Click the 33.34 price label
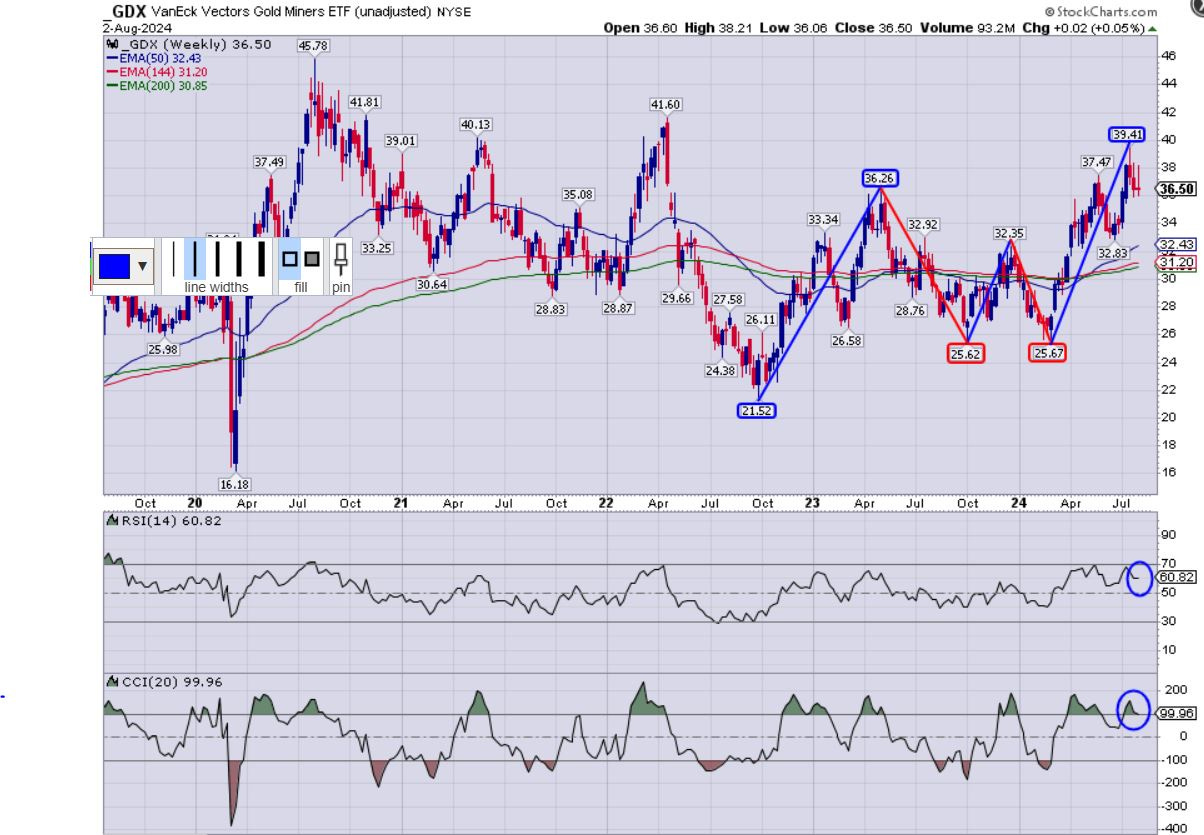Viewport: 1204px width, 835px height. [824, 219]
